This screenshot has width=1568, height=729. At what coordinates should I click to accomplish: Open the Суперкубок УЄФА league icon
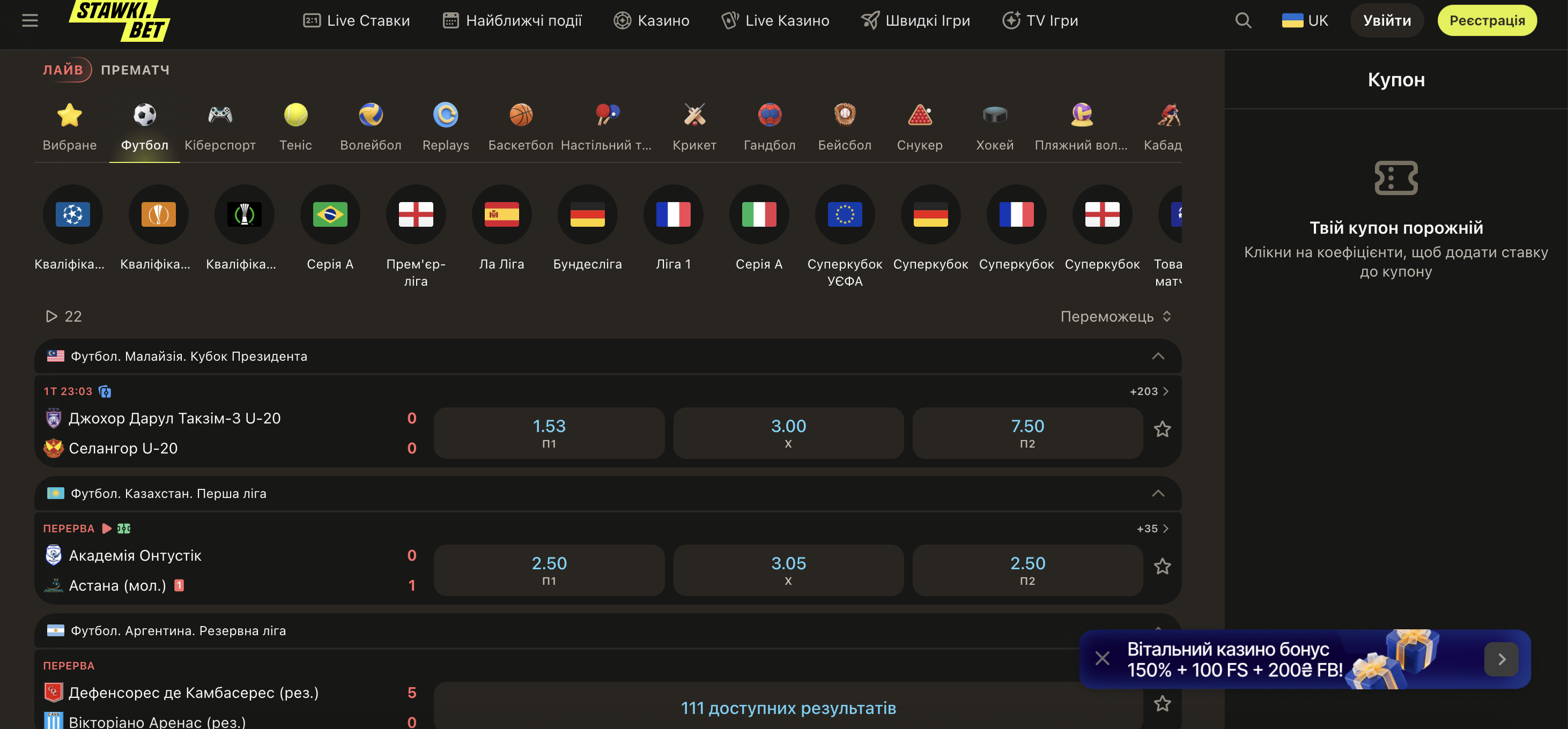[x=845, y=214]
